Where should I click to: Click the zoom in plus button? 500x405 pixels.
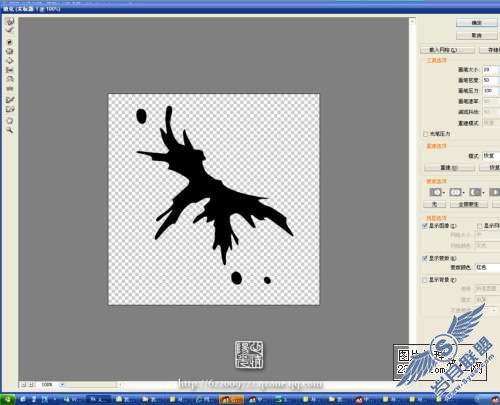[31, 385]
